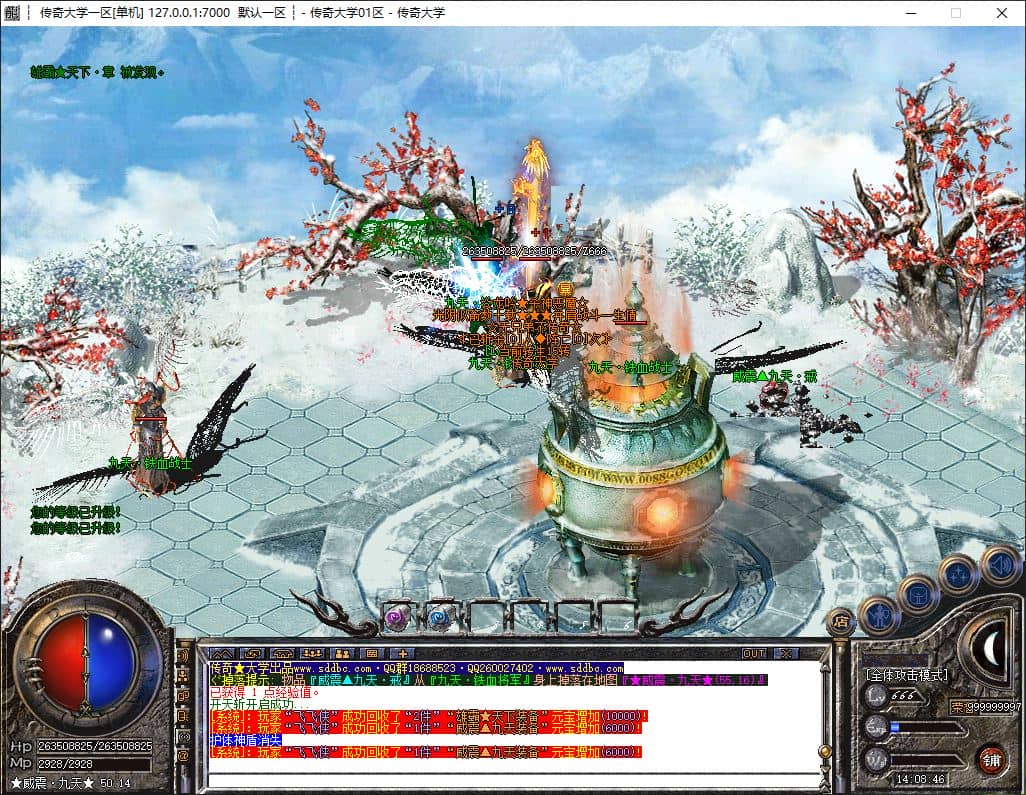Toggle the speech-bubbles chat channel icon on the left strip
The height and width of the screenshot is (795, 1026).
tap(184, 696)
